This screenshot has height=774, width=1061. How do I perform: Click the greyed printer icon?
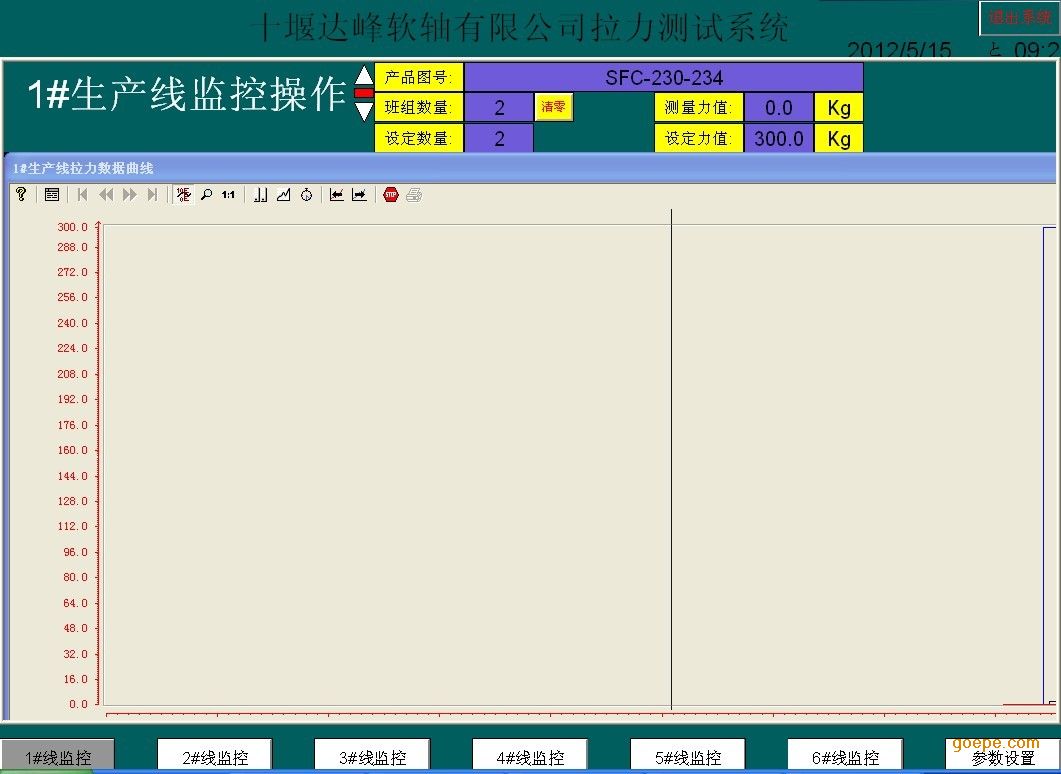414,195
